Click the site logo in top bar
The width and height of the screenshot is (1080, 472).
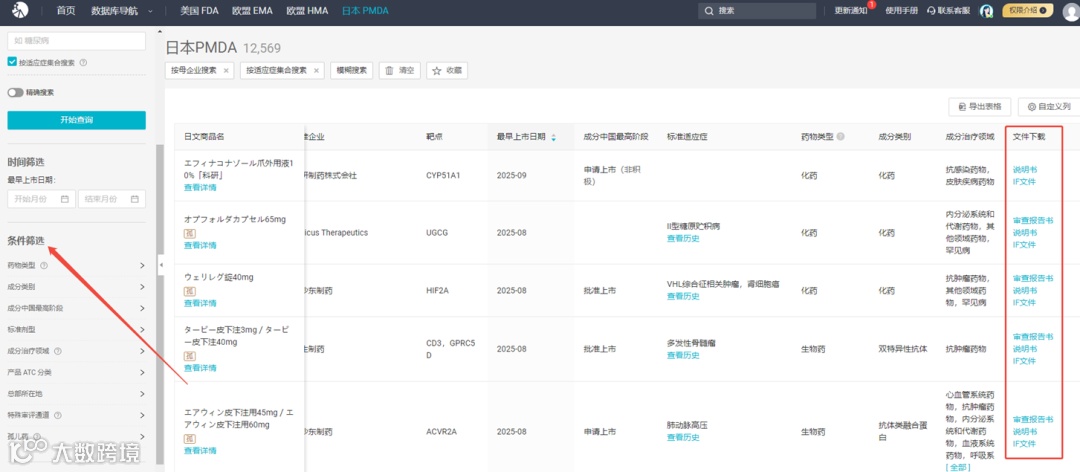click(22, 10)
